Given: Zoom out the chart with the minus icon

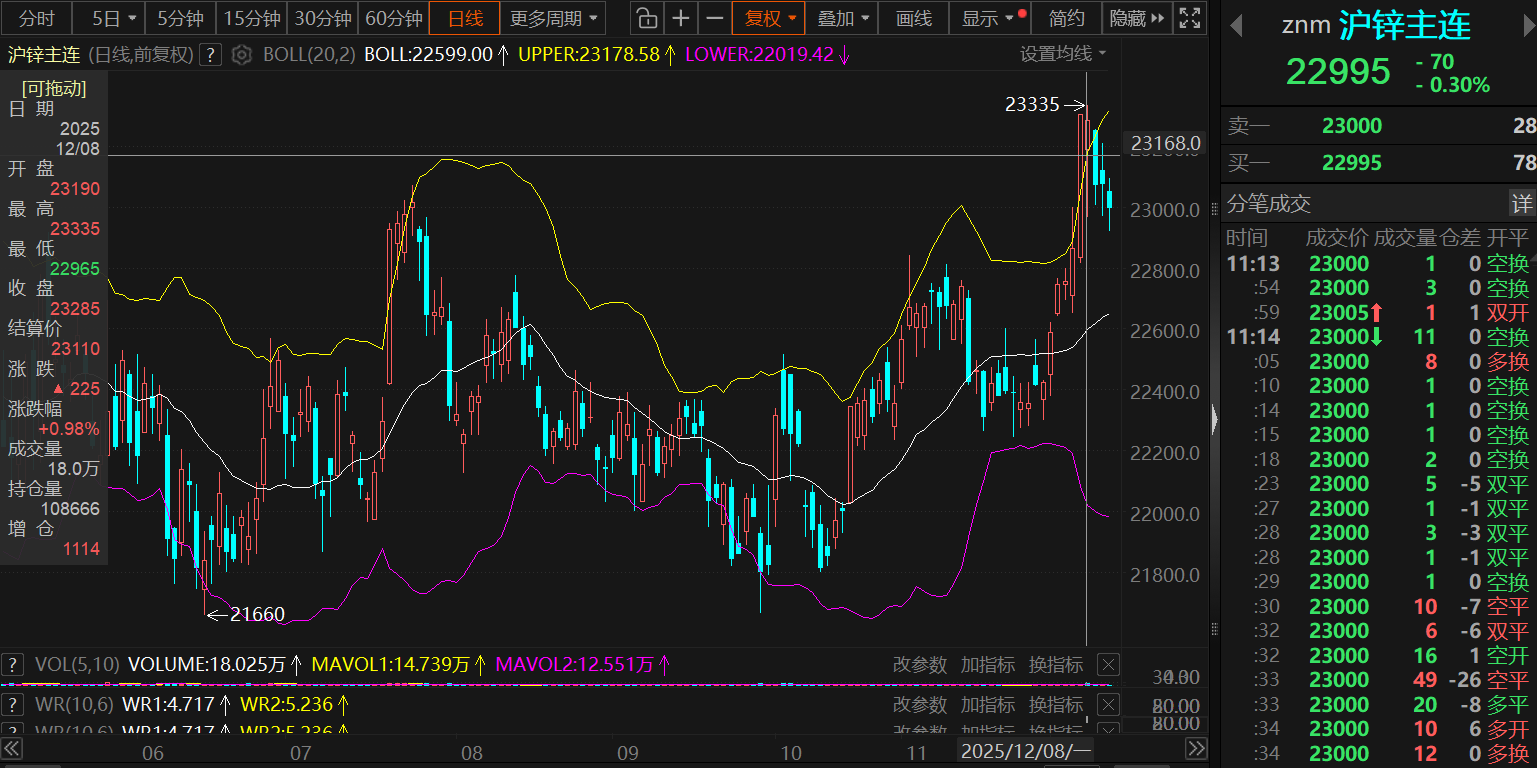Looking at the screenshot, I should (x=714, y=18).
